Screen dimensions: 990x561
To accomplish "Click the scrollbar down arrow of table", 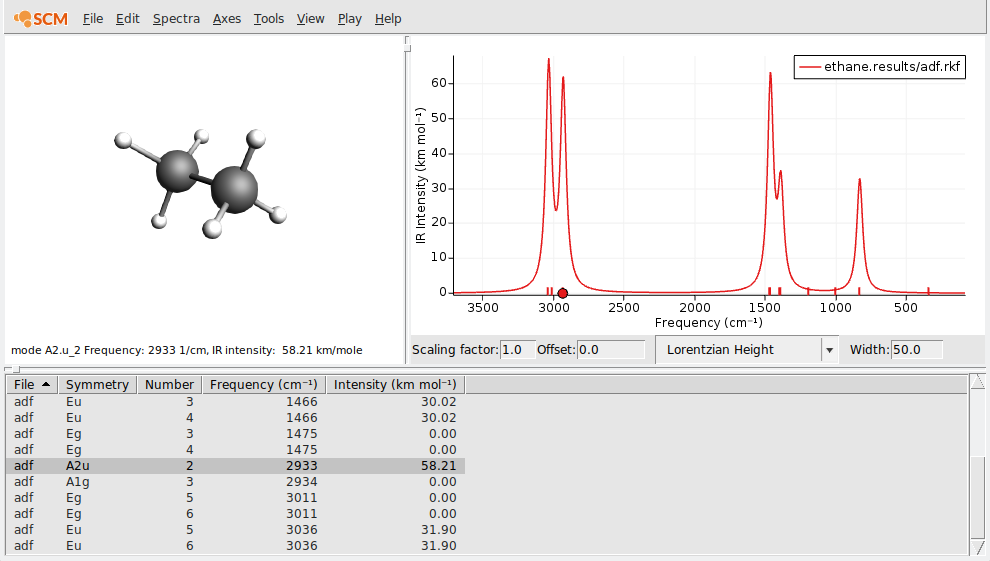I will point(977,547).
